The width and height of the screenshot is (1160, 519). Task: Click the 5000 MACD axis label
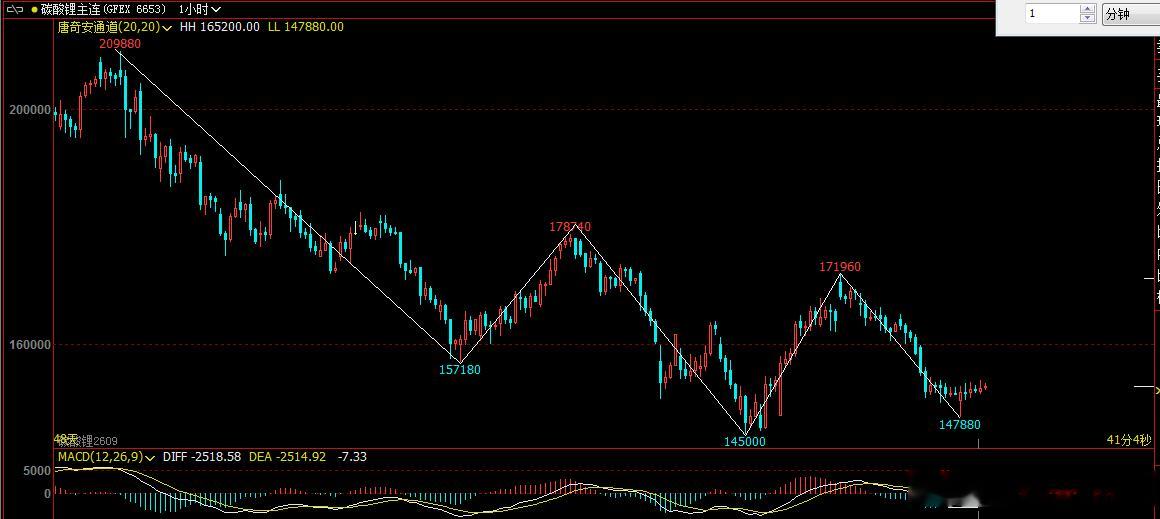pos(37,471)
